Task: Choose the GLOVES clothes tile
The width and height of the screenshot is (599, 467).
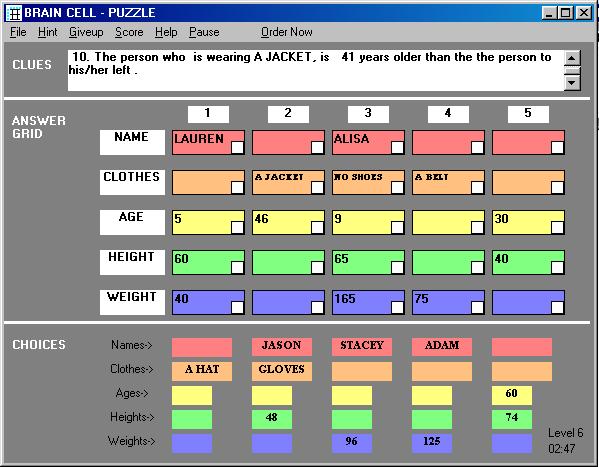Action: pos(282,371)
